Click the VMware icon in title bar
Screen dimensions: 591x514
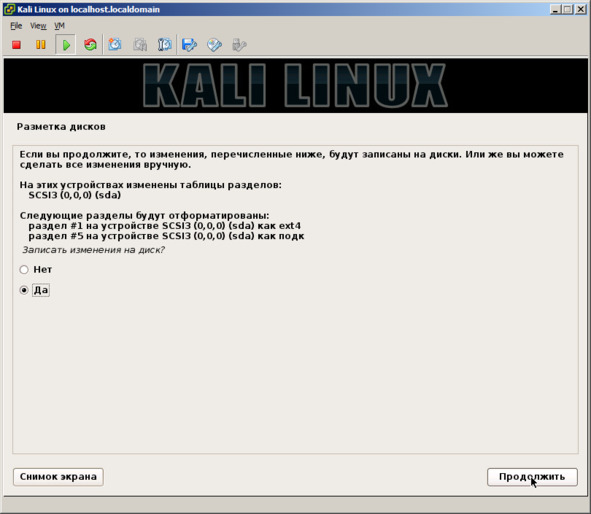9,9
